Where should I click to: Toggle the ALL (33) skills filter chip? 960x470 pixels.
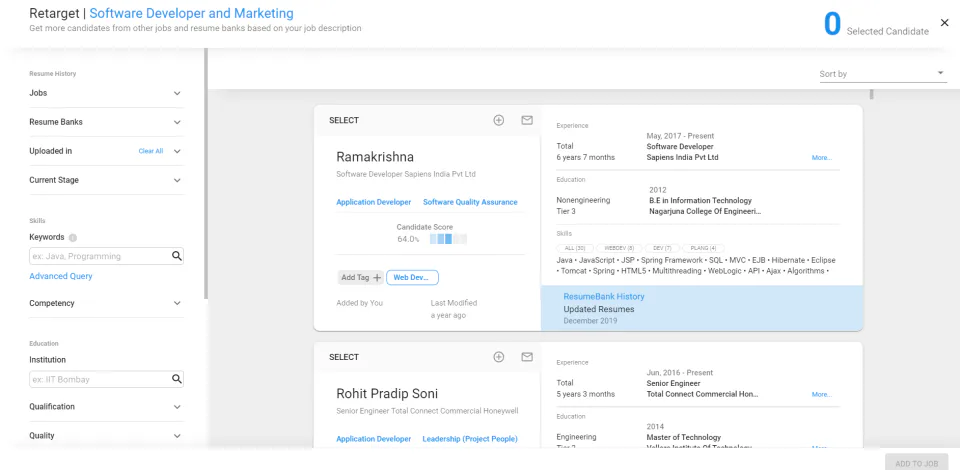tap(574, 247)
